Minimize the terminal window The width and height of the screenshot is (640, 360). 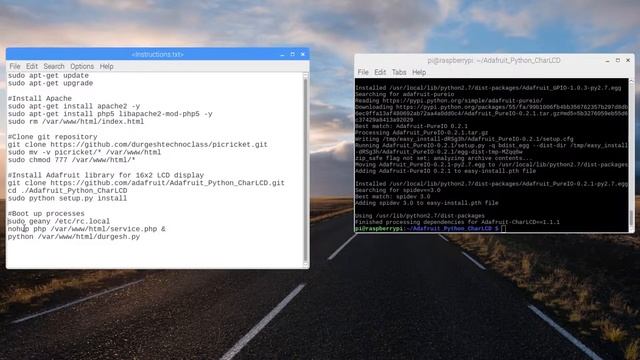pos(607,60)
